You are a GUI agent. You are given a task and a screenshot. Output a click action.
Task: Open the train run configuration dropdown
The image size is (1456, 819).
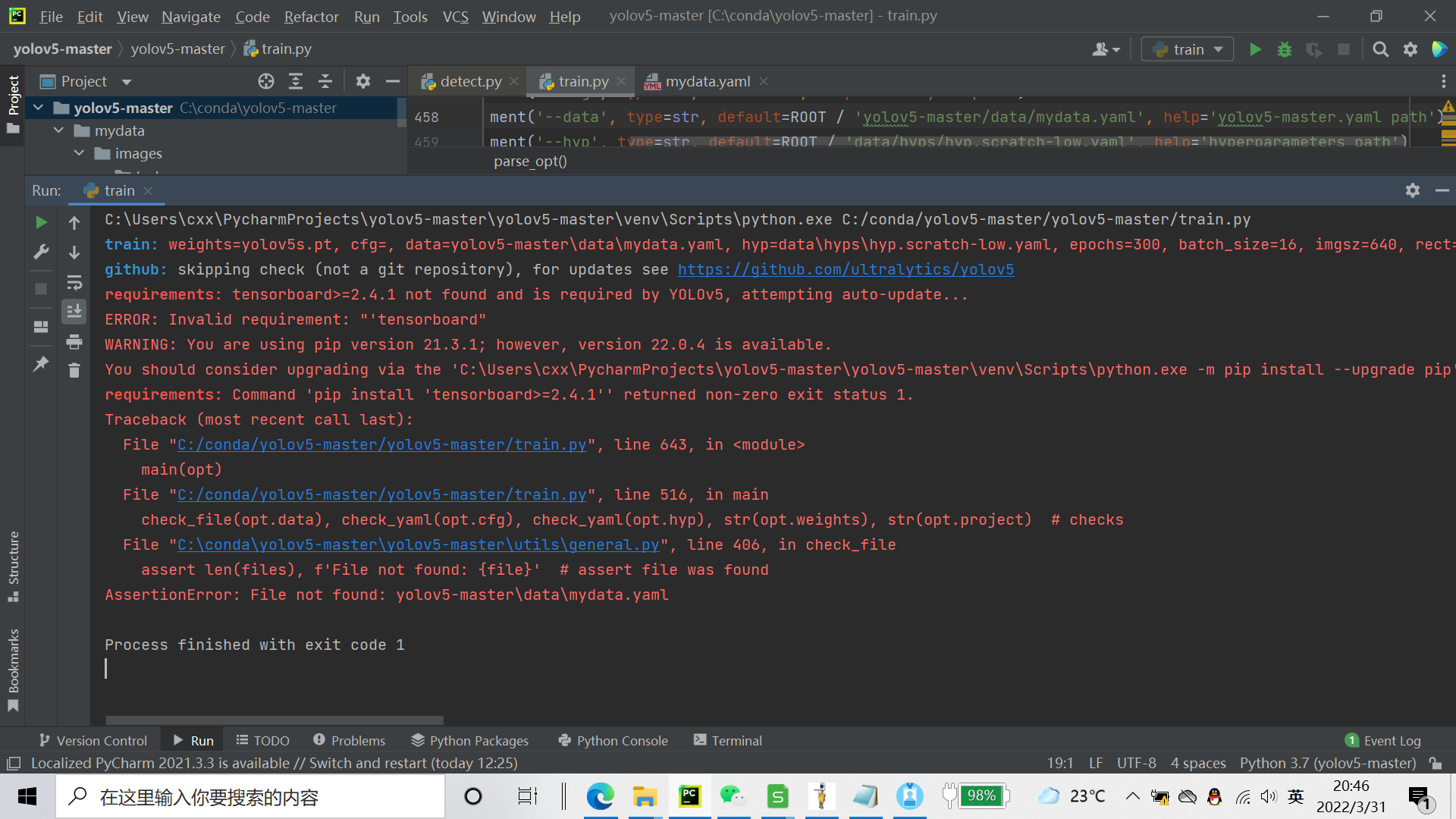click(1188, 49)
